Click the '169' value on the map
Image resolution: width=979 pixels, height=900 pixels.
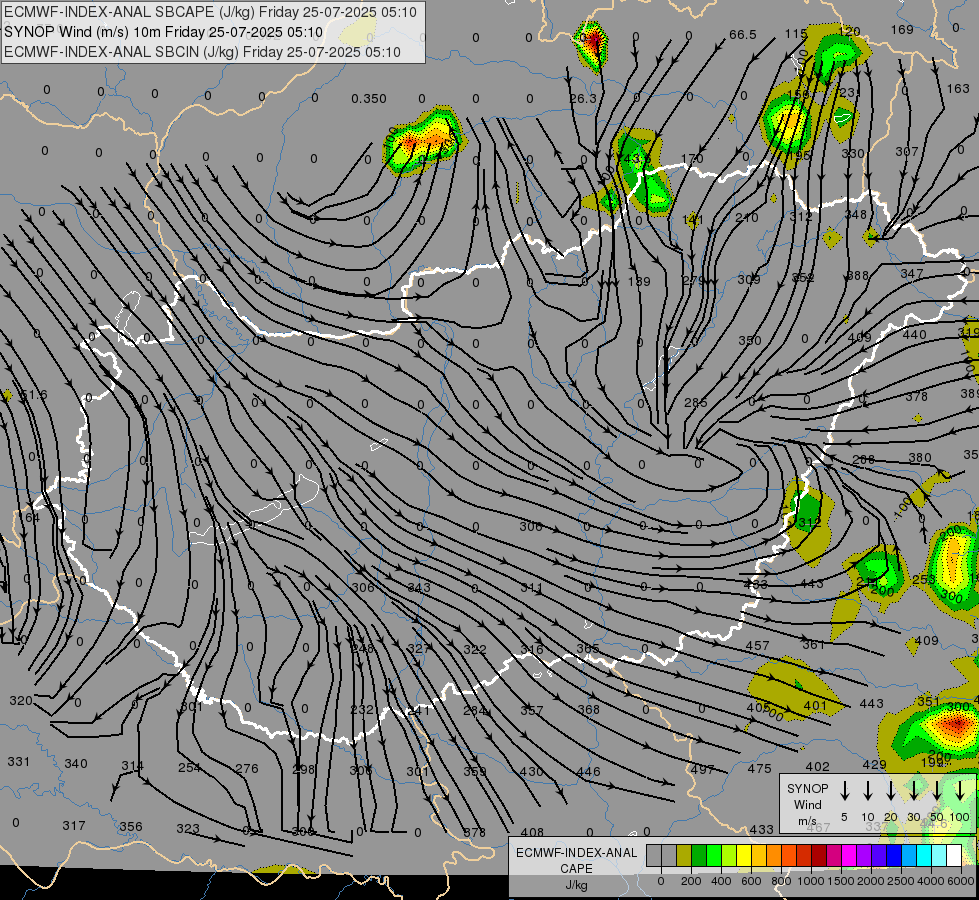(x=902, y=29)
